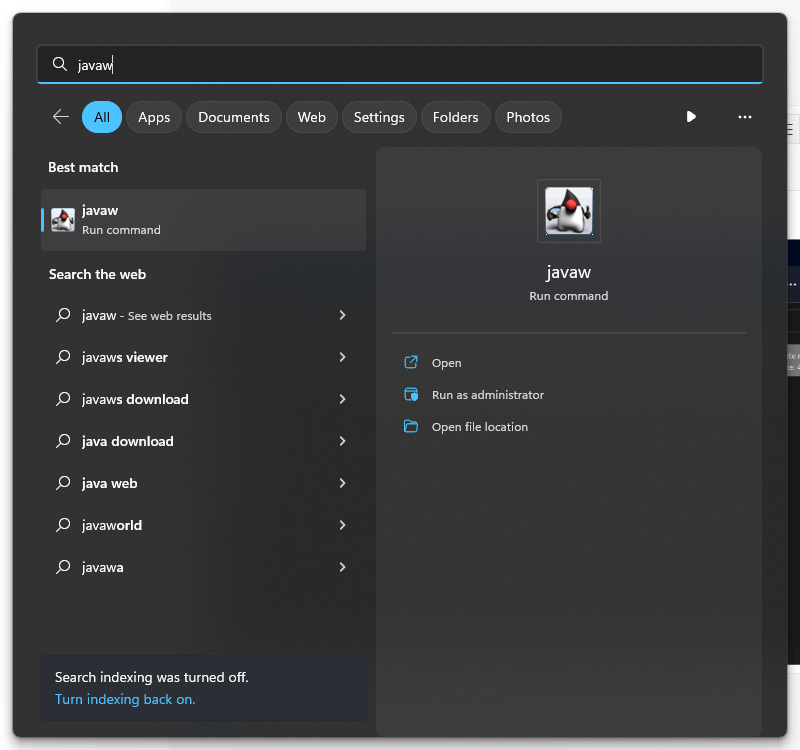
Task: Click search icon beside javaw See web results
Action: 63,315
